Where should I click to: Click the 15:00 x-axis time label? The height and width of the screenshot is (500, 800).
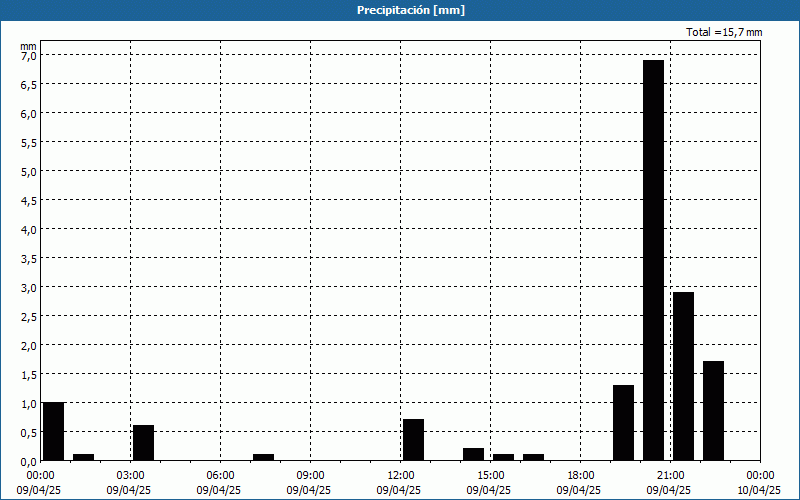click(491, 476)
